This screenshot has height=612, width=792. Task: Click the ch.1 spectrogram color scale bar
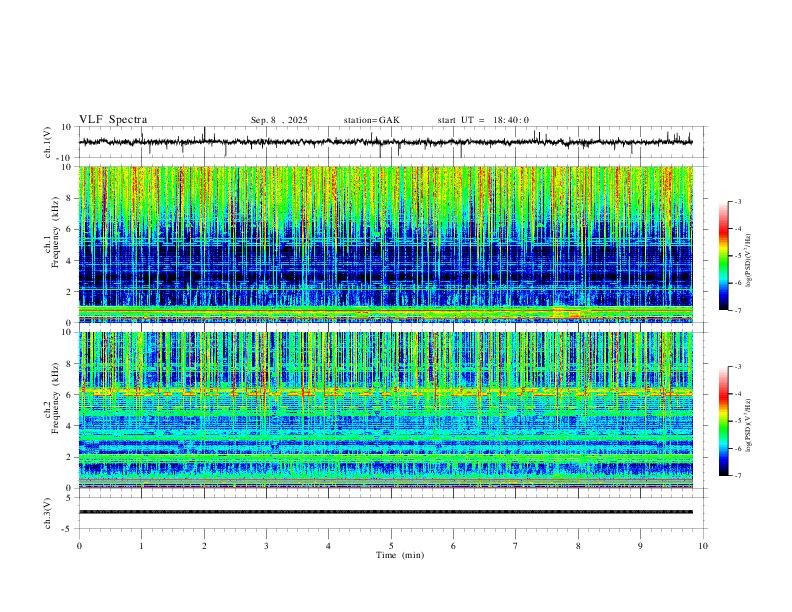click(x=723, y=256)
